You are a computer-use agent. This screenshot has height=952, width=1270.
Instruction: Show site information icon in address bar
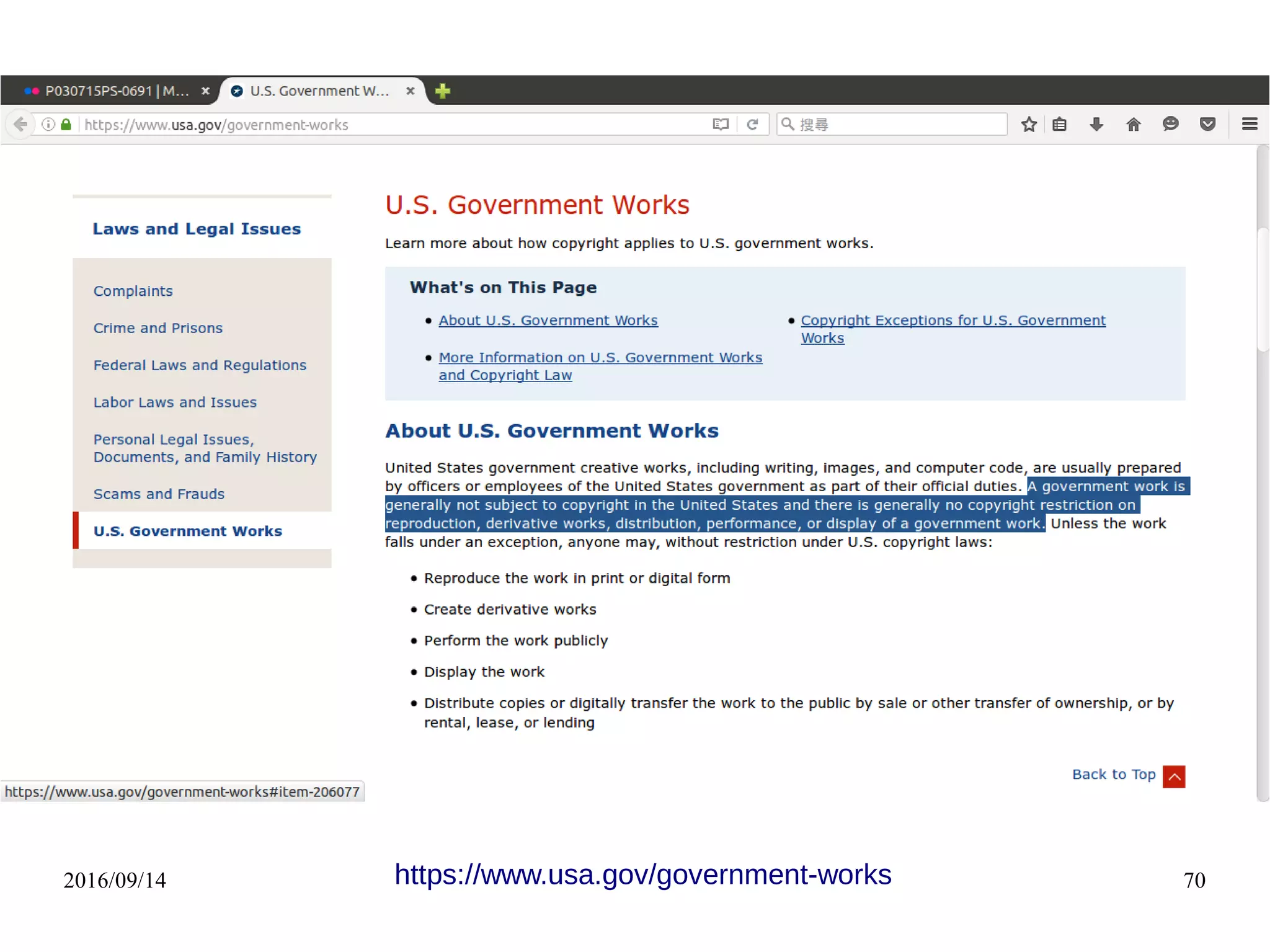point(48,125)
